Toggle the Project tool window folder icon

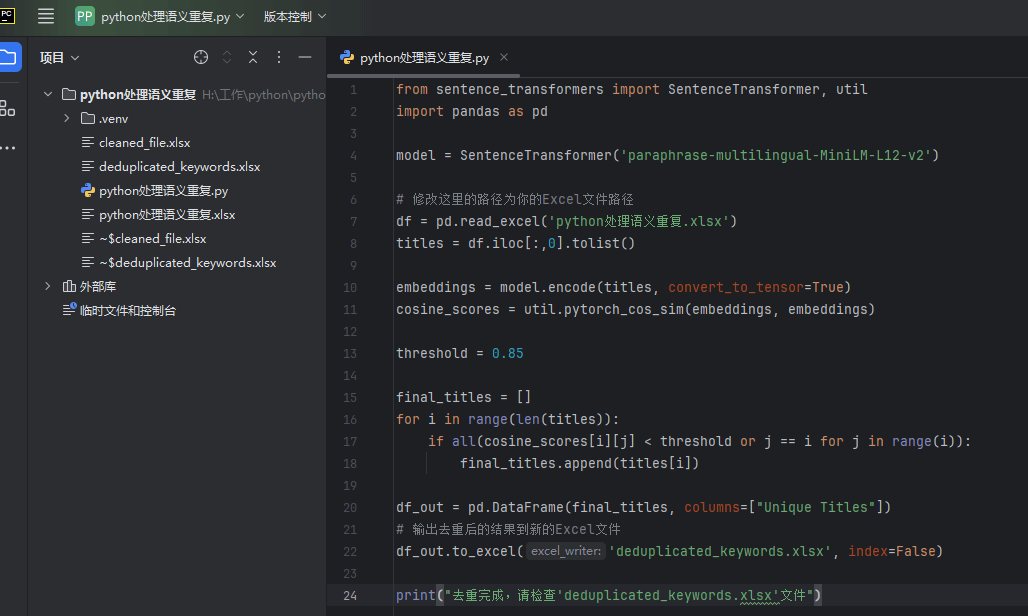9,57
